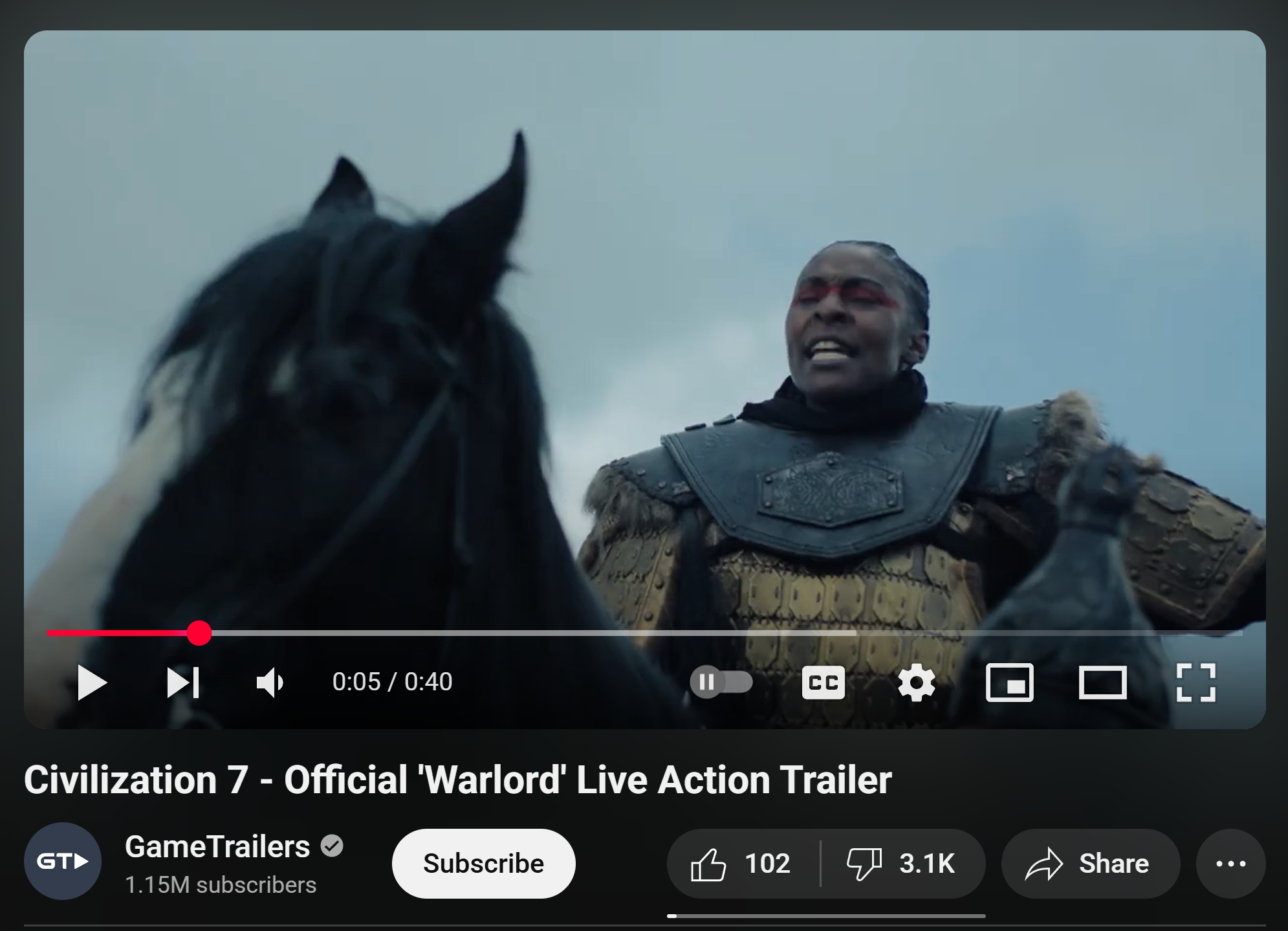Mute the video volume
The height and width of the screenshot is (931, 1288).
coord(270,682)
